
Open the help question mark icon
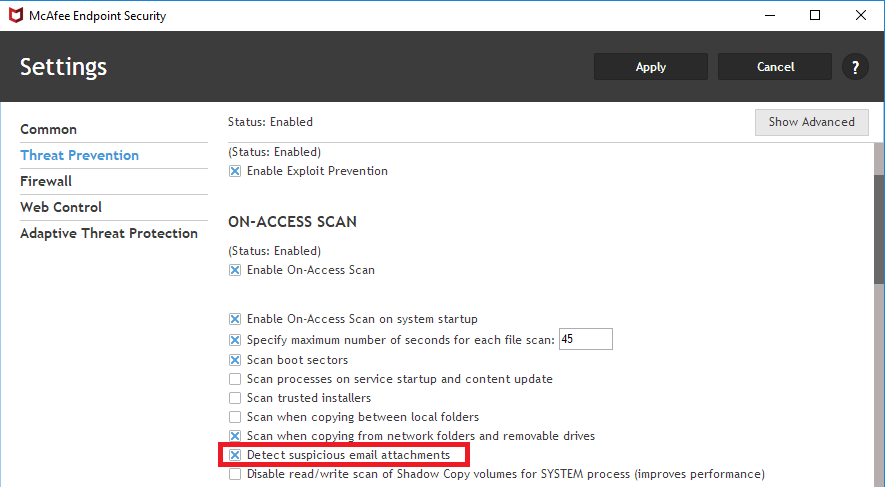(855, 67)
